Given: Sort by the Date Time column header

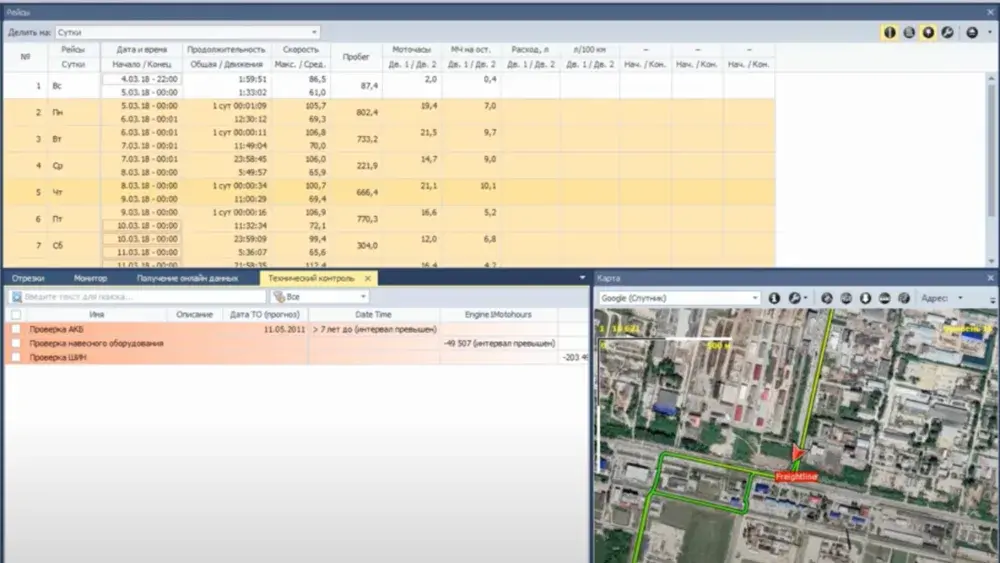Looking at the screenshot, I should tap(373, 314).
